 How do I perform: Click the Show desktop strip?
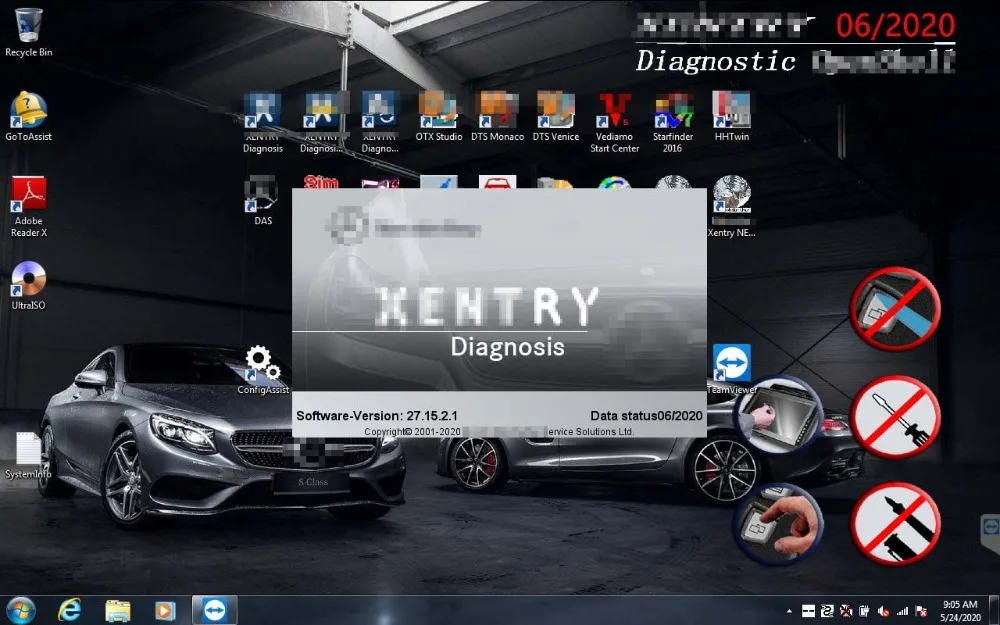[x=995, y=610]
